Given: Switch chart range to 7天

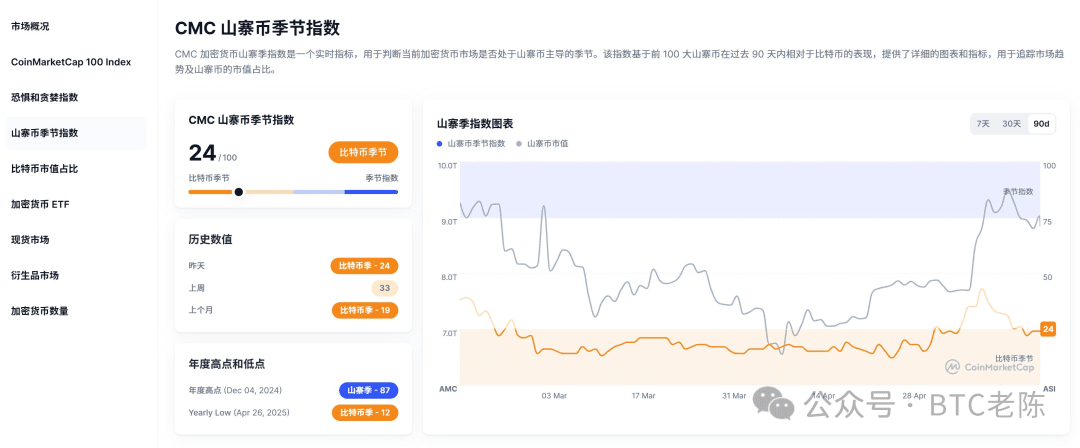Looking at the screenshot, I should [983, 124].
